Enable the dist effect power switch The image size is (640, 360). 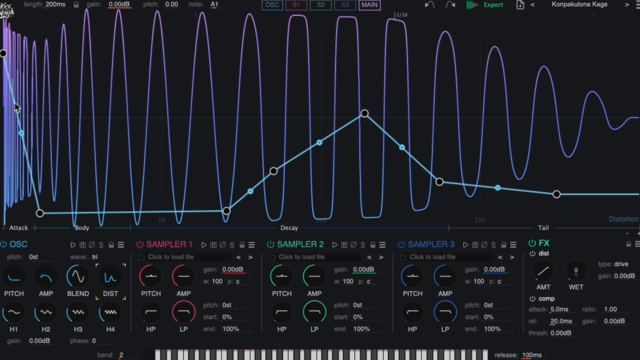(532, 253)
